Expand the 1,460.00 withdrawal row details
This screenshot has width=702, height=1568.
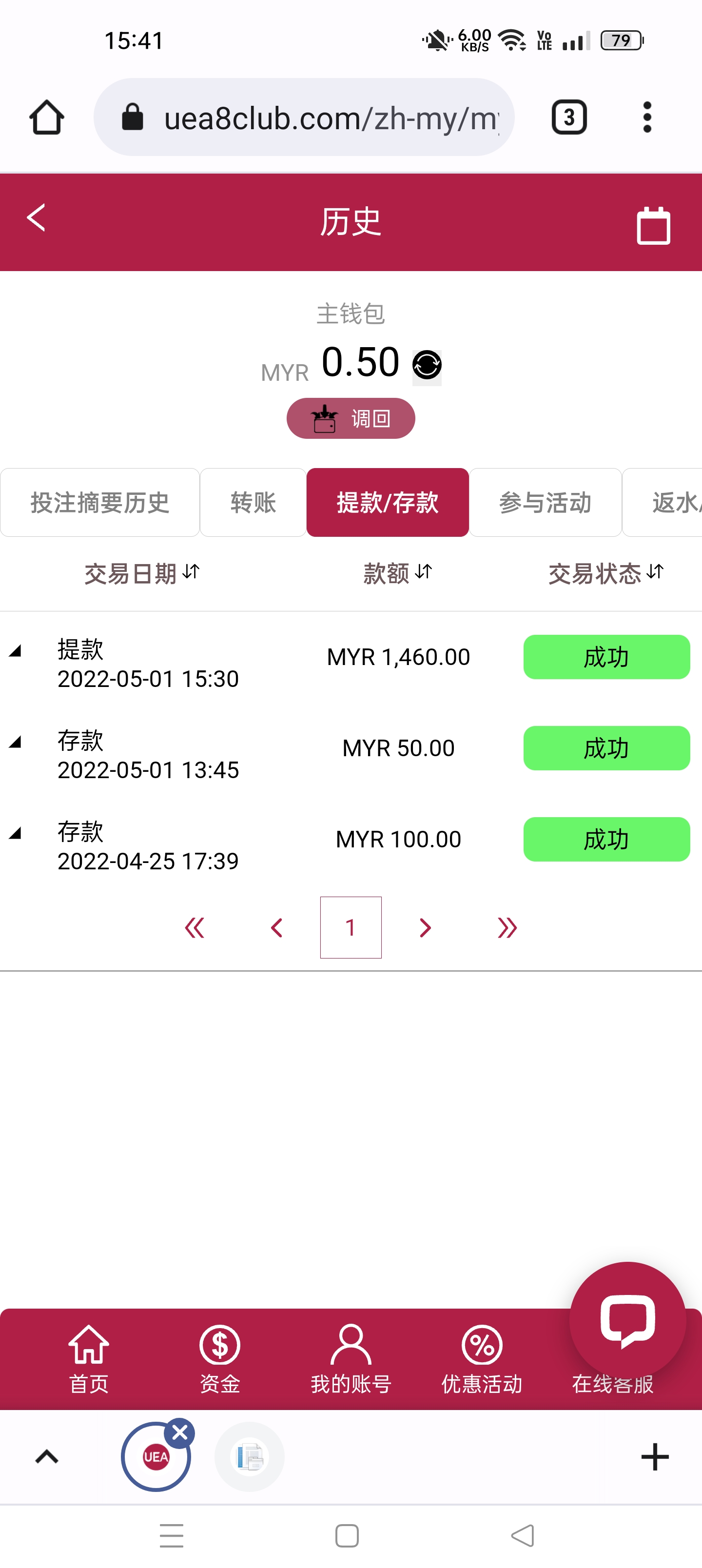[x=16, y=651]
